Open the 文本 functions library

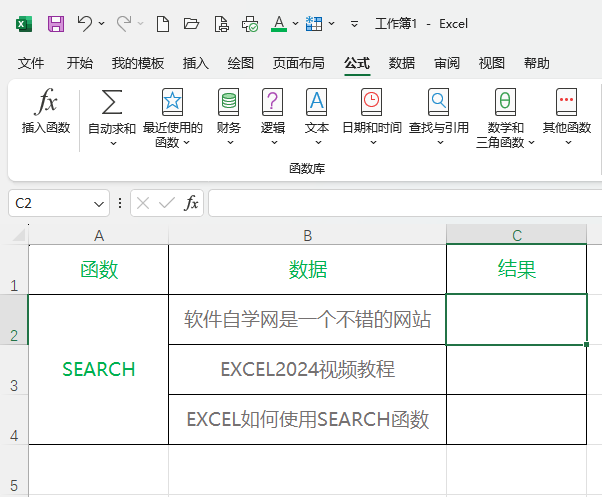coord(317,117)
